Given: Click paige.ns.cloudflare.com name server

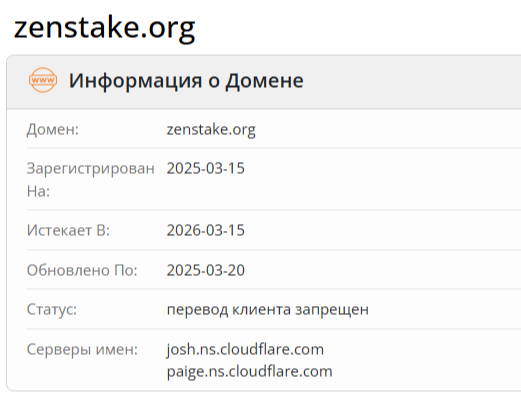Looking at the screenshot, I should (249, 372).
